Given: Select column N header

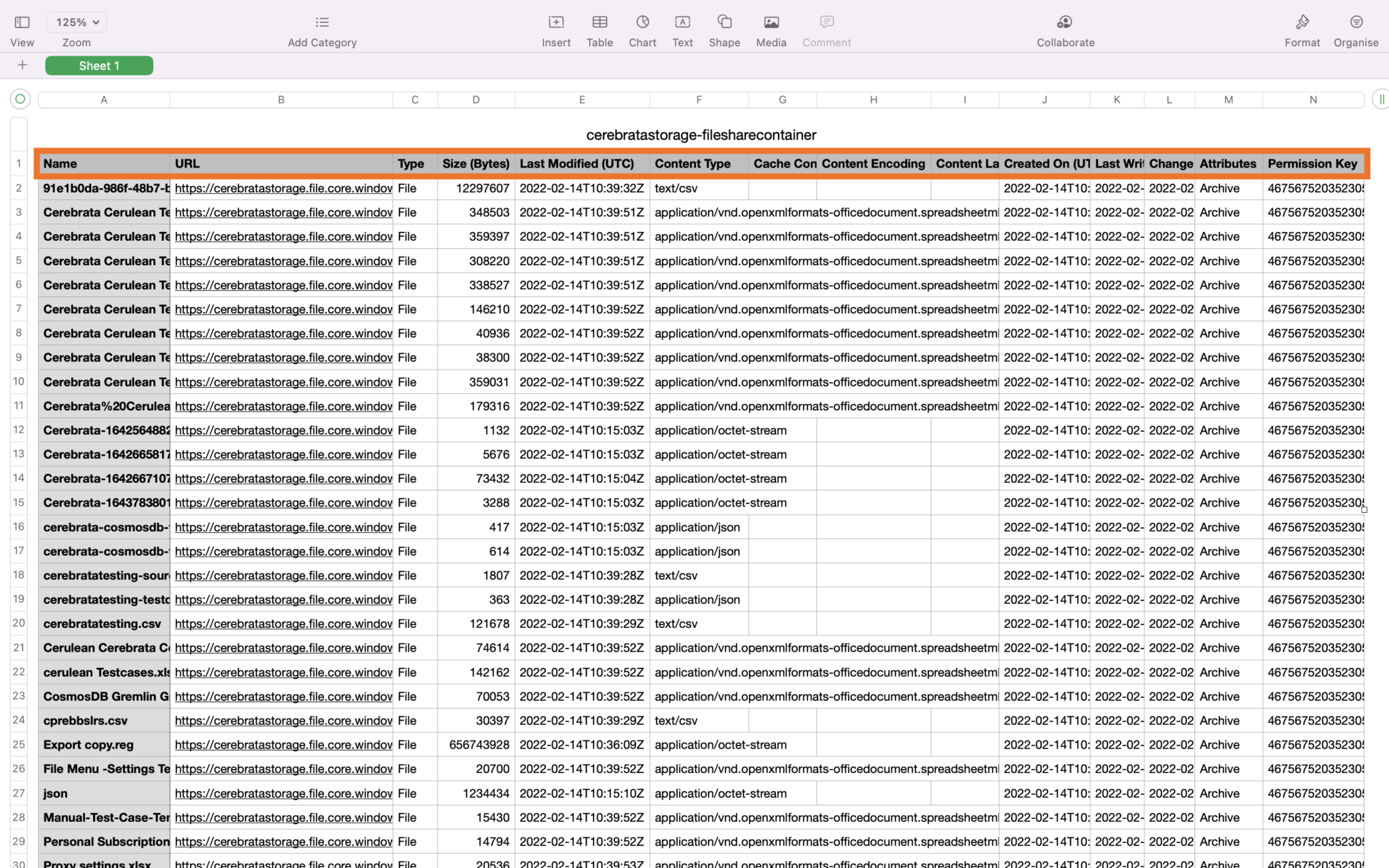Looking at the screenshot, I should 1313,100.
